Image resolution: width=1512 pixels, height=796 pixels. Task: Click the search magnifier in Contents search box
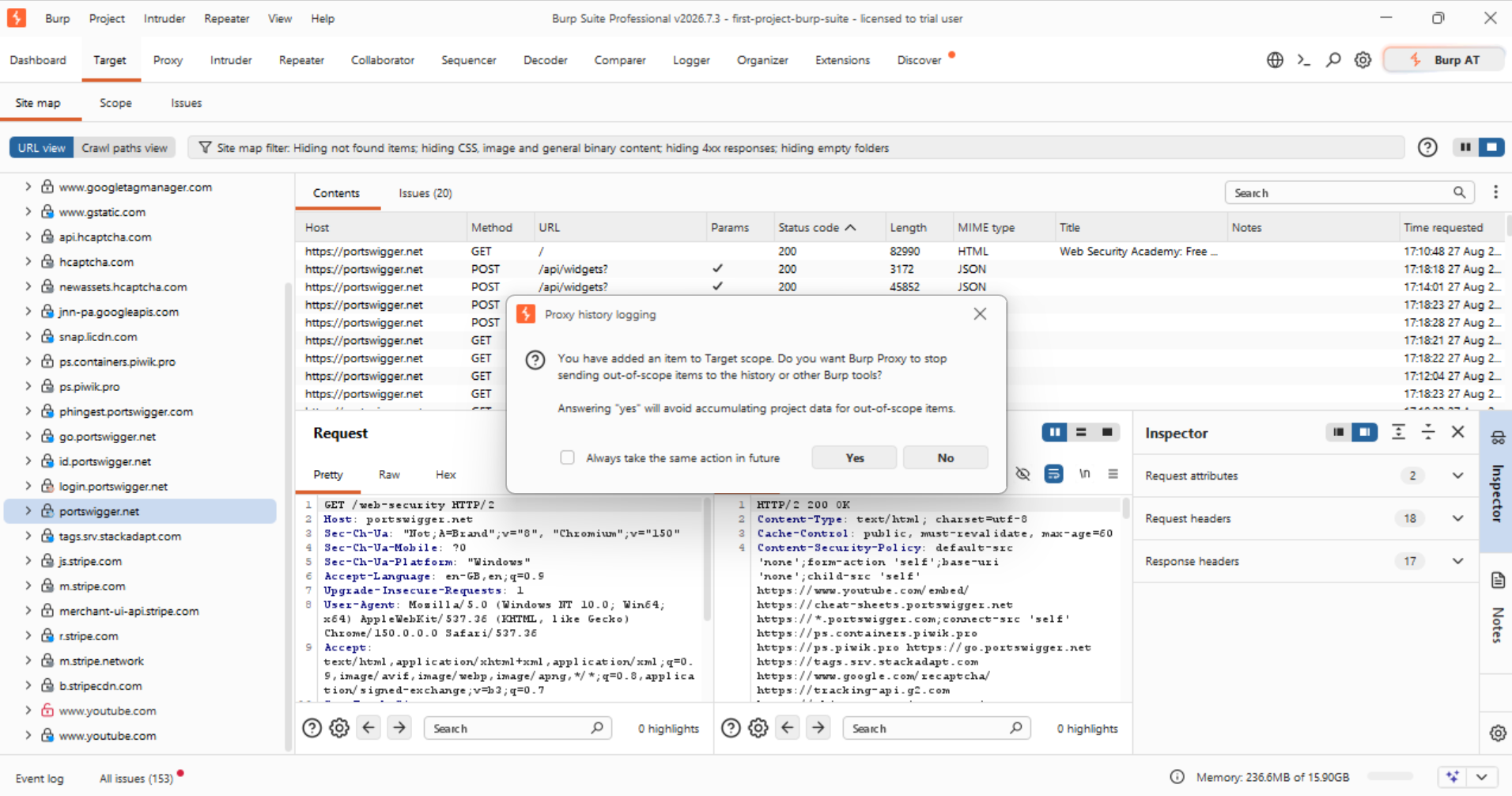tap(1459, 192)
